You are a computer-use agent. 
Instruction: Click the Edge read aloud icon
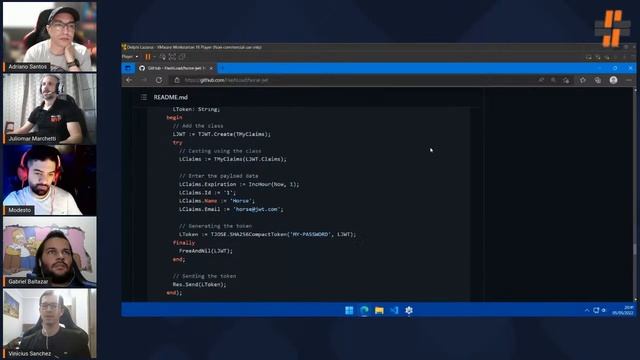pos(541,80)
